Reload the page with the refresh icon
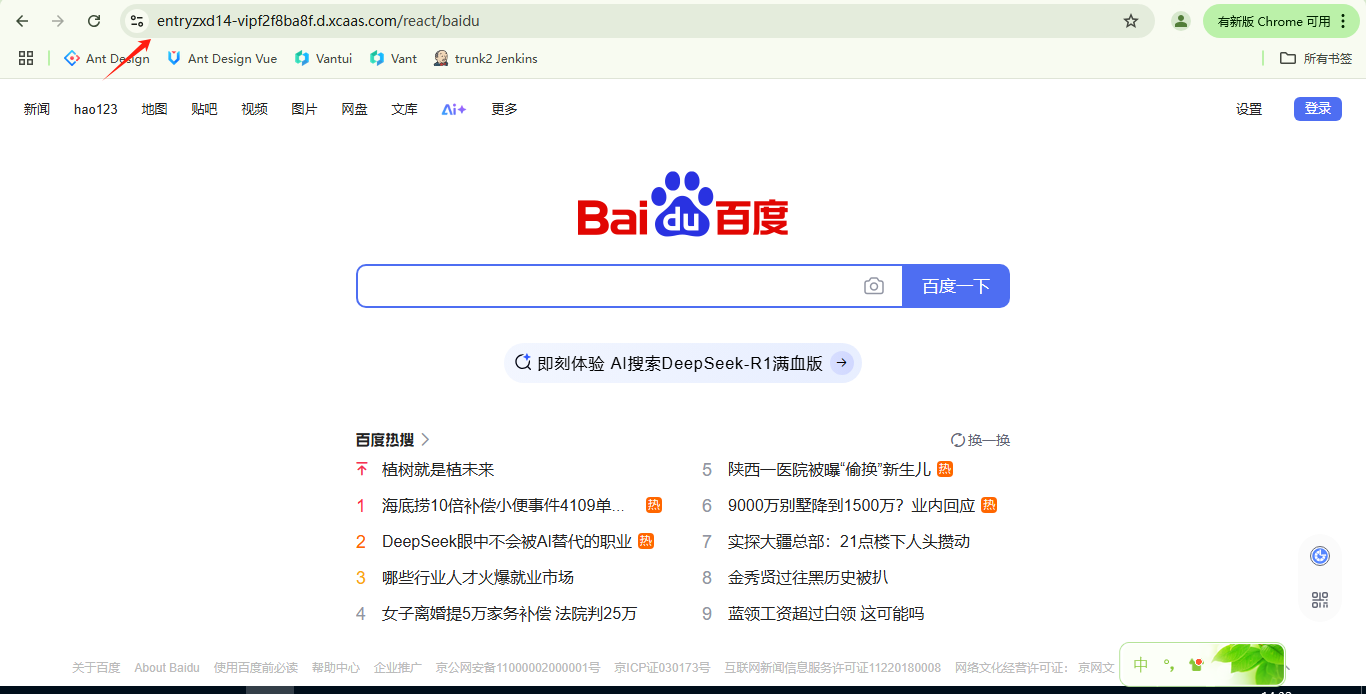The height and width of the screenshot is (694, 1366). (94, 21)
